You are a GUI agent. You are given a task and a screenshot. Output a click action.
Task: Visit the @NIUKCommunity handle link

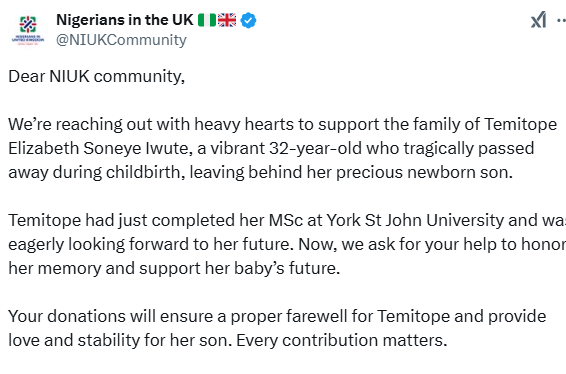(121, 40)
